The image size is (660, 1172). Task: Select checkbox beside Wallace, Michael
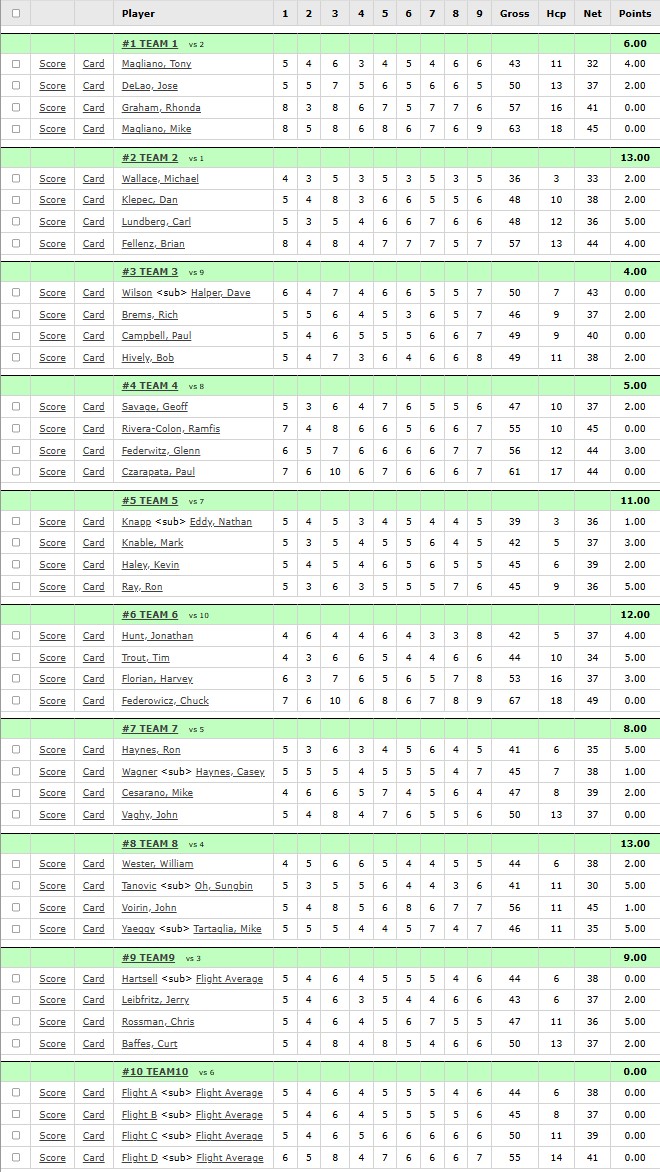16,179
